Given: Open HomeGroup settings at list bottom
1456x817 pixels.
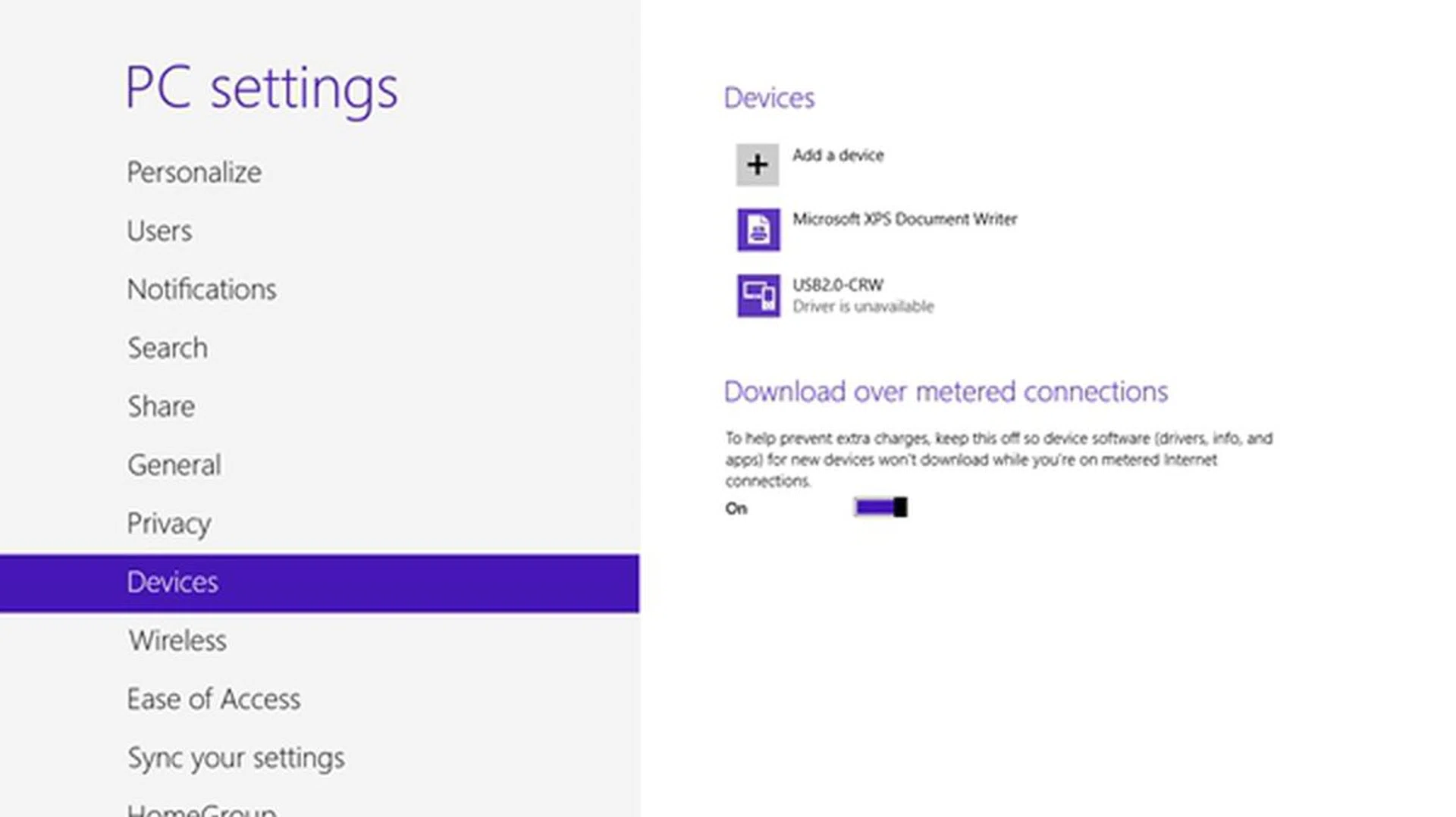Looking at the screenshot, I should (202, 809).
